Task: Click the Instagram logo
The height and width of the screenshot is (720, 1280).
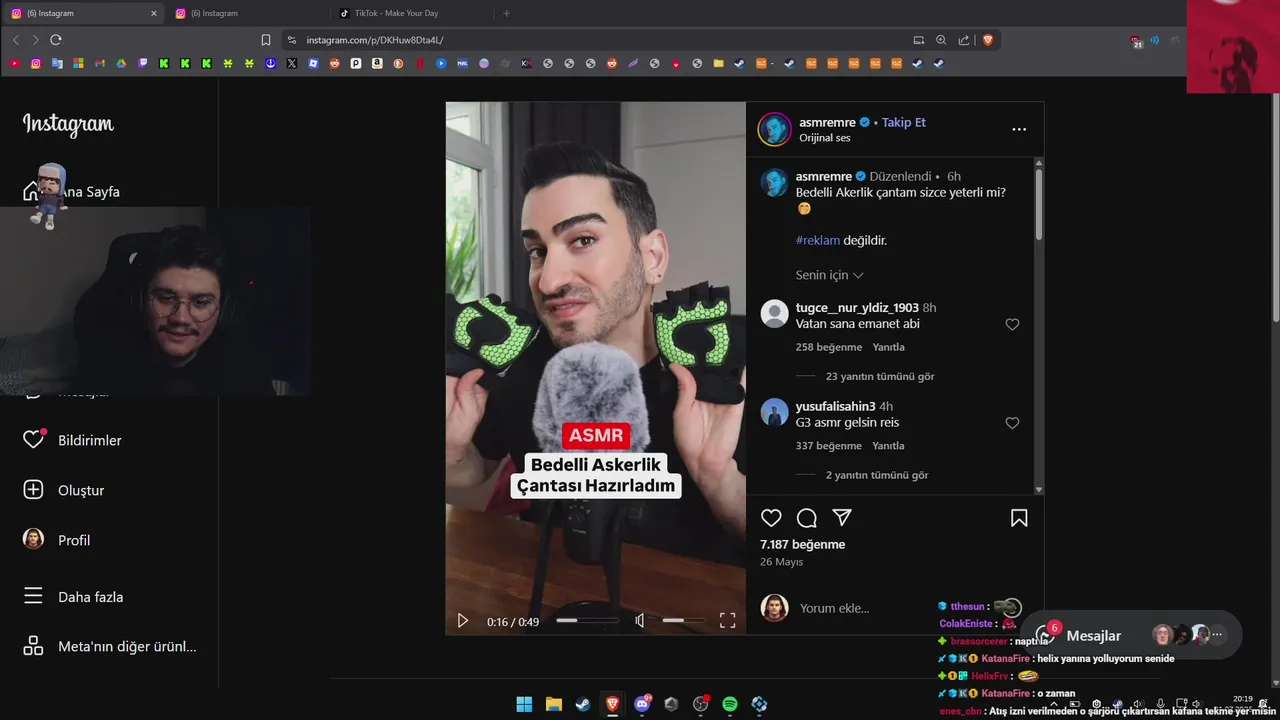Action: (x=68, y=124)
